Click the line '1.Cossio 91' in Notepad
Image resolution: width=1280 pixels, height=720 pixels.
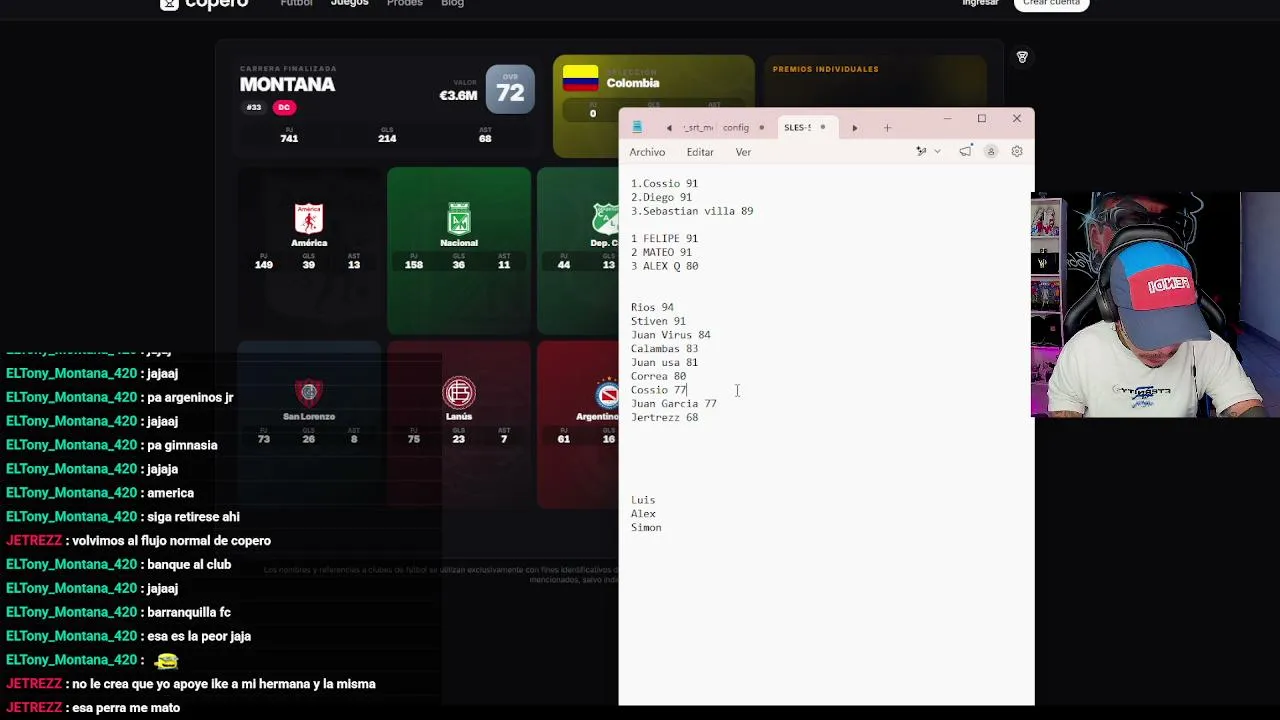pos(664,184)
